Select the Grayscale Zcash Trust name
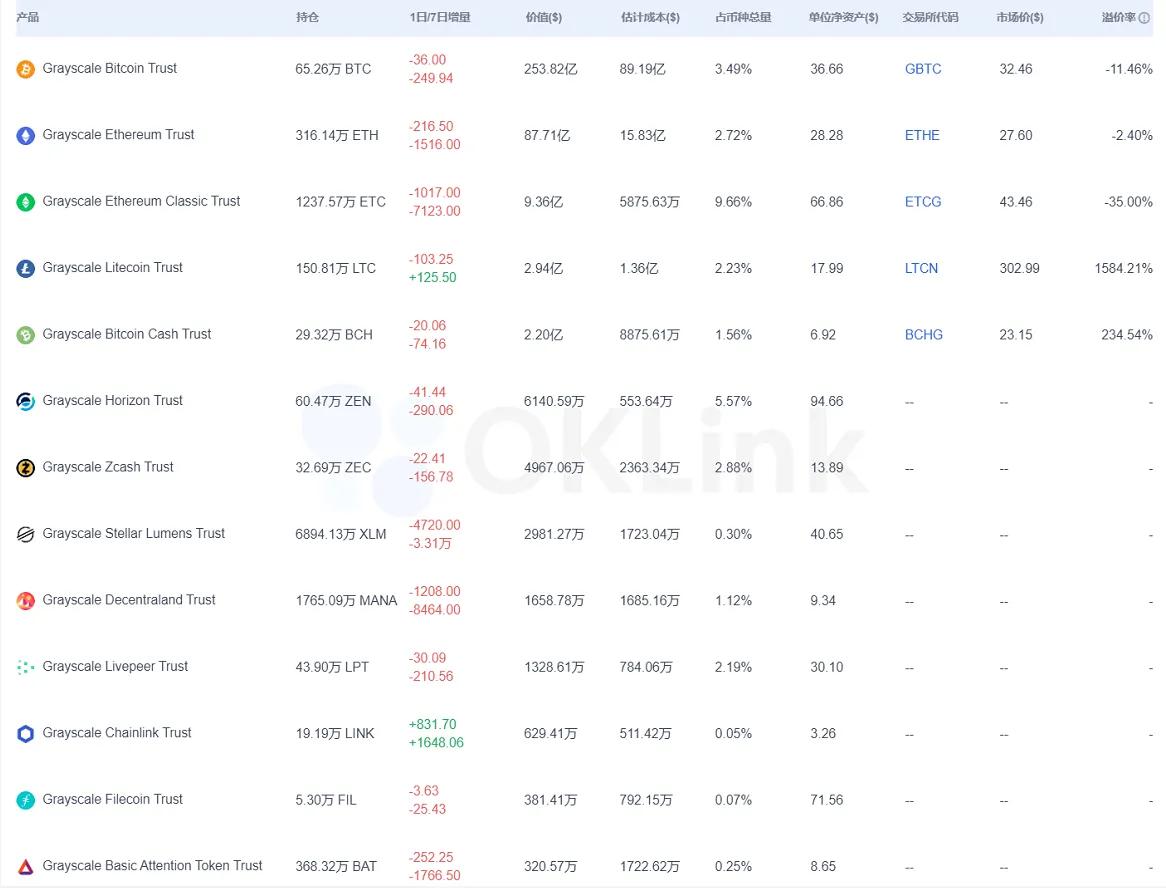Viewport: 1166px width, 888px height. pos(108,467)
